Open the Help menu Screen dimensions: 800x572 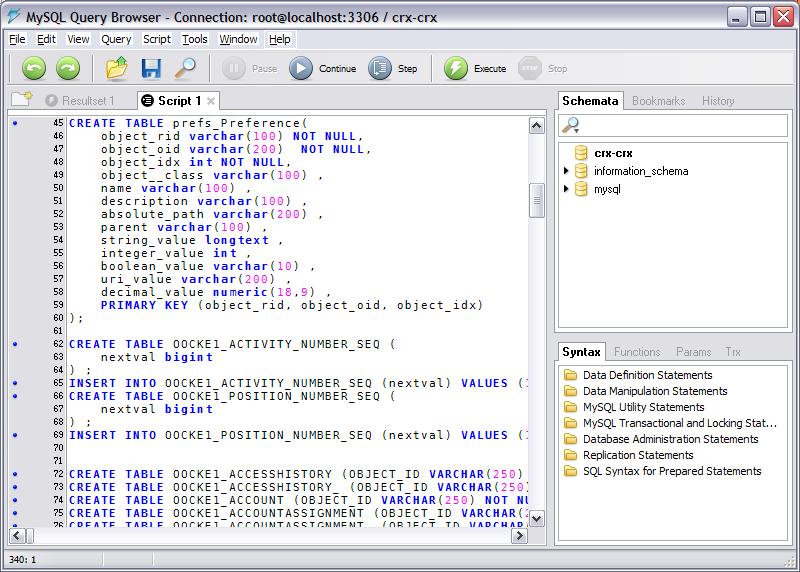tap(280, 39)
